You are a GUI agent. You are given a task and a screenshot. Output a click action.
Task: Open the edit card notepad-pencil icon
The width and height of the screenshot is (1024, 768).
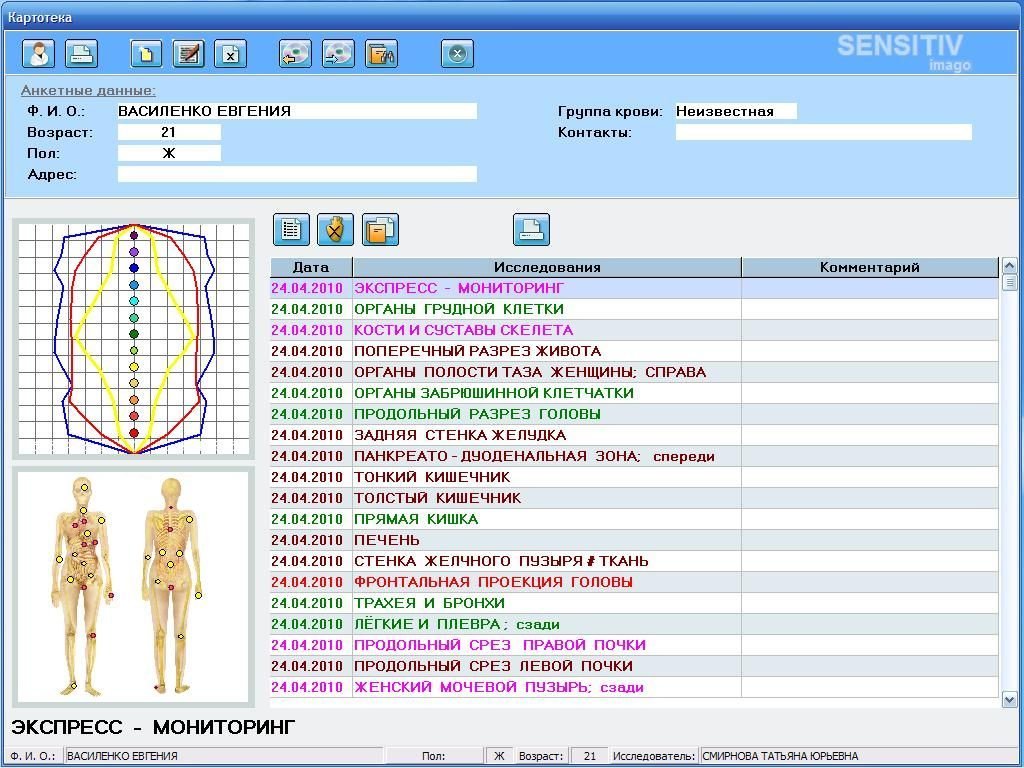(188, 53)
